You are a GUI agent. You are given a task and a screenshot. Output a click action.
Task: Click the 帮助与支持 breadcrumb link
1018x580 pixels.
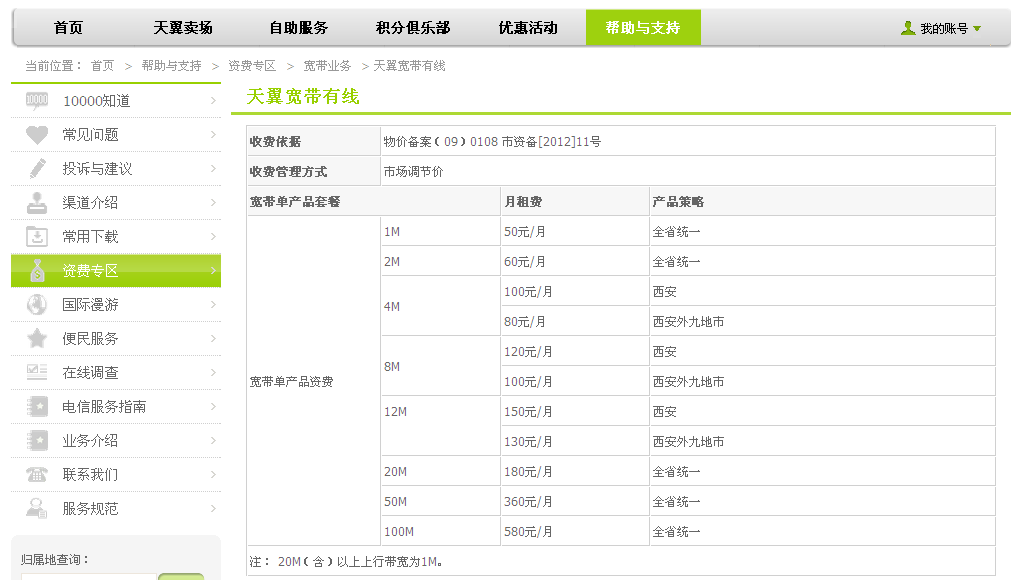[171, 66]
